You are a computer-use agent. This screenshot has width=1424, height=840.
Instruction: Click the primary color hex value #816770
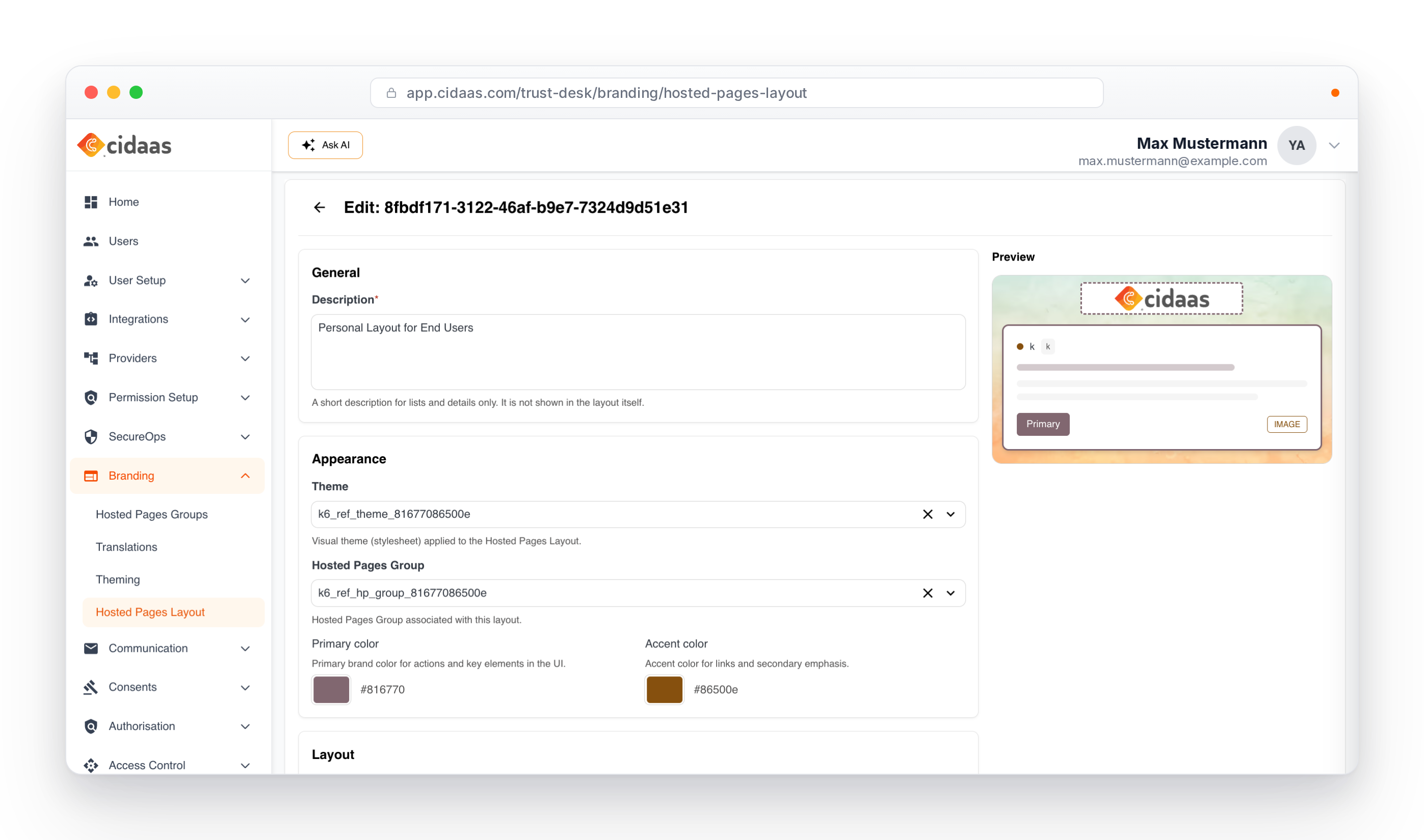[x=383, y=690]
